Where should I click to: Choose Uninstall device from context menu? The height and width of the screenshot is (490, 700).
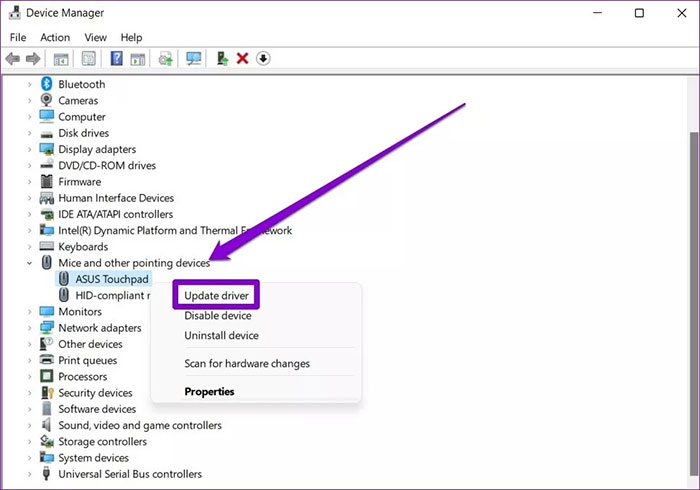221,336
